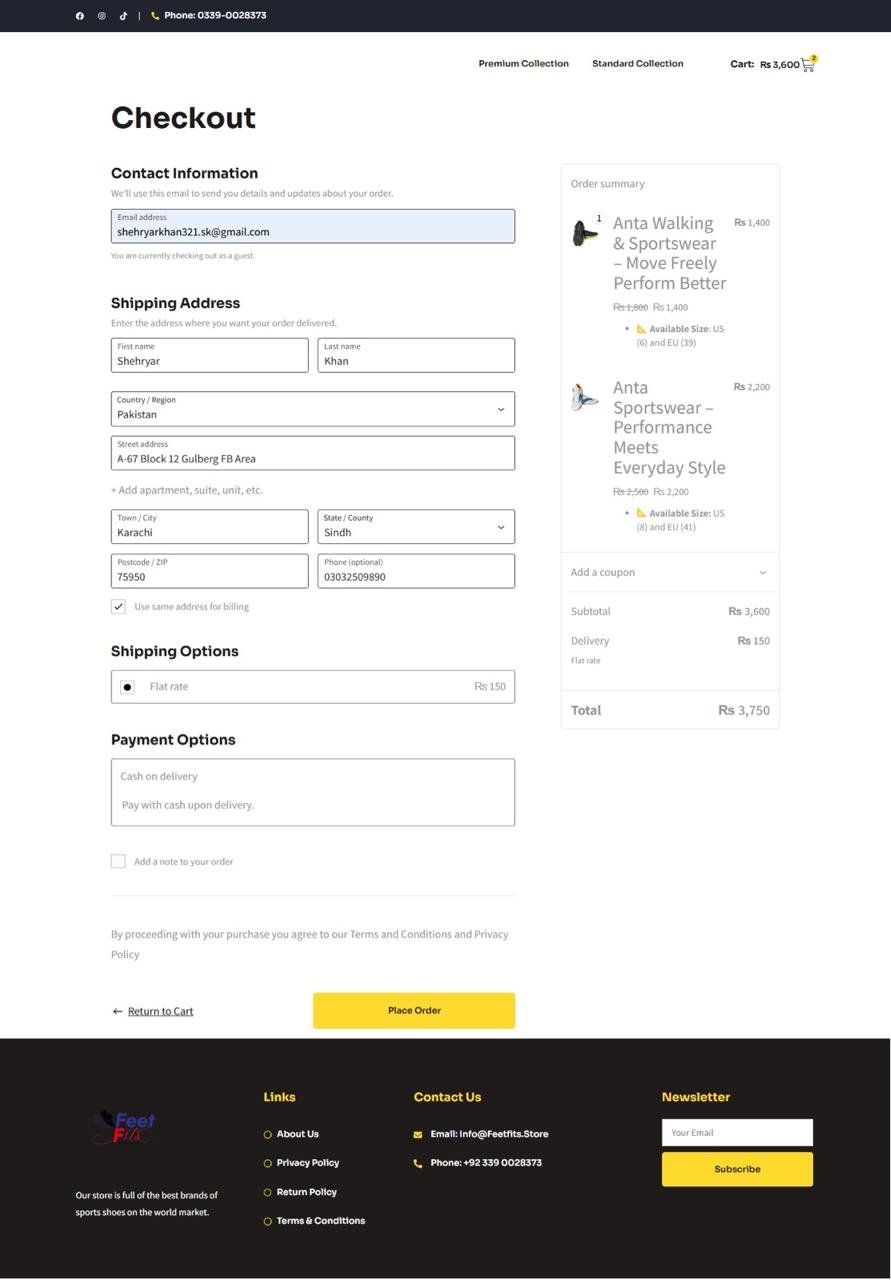Open the State / County dropdown
This screenshot has height=1280, width=891.
coord(416,527)
